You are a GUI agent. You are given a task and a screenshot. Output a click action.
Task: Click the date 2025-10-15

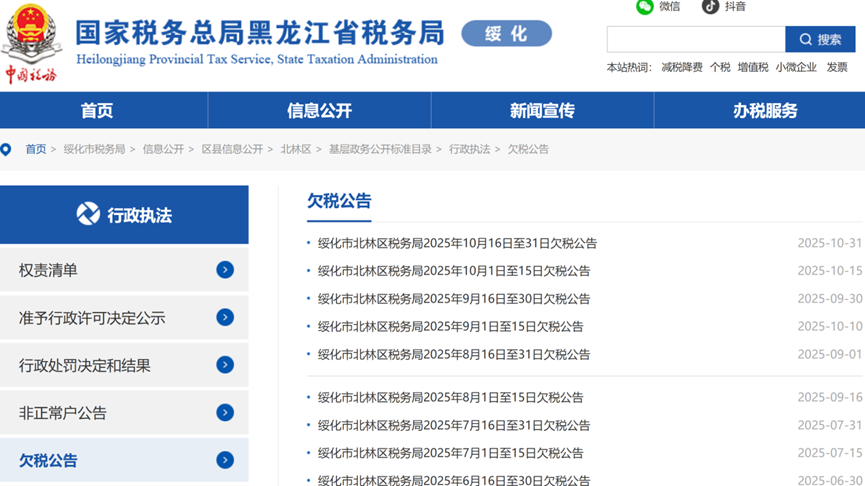pyautogui.click(x=830, y=271)
